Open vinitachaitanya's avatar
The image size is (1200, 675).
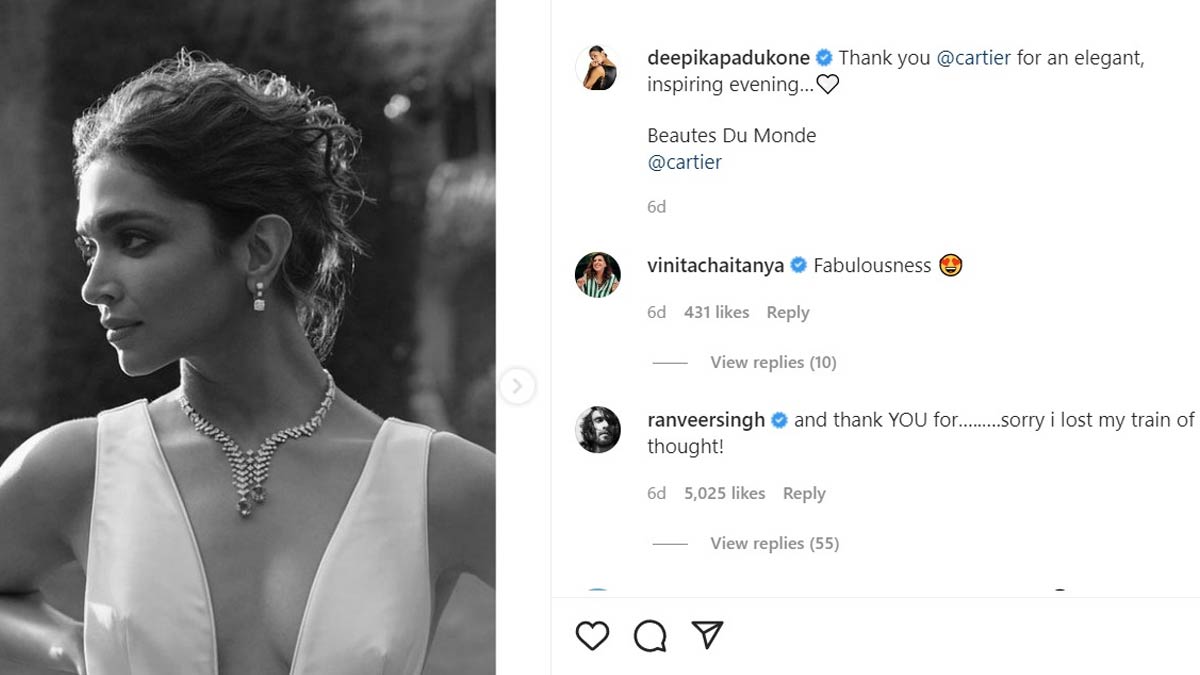(598, 274)
